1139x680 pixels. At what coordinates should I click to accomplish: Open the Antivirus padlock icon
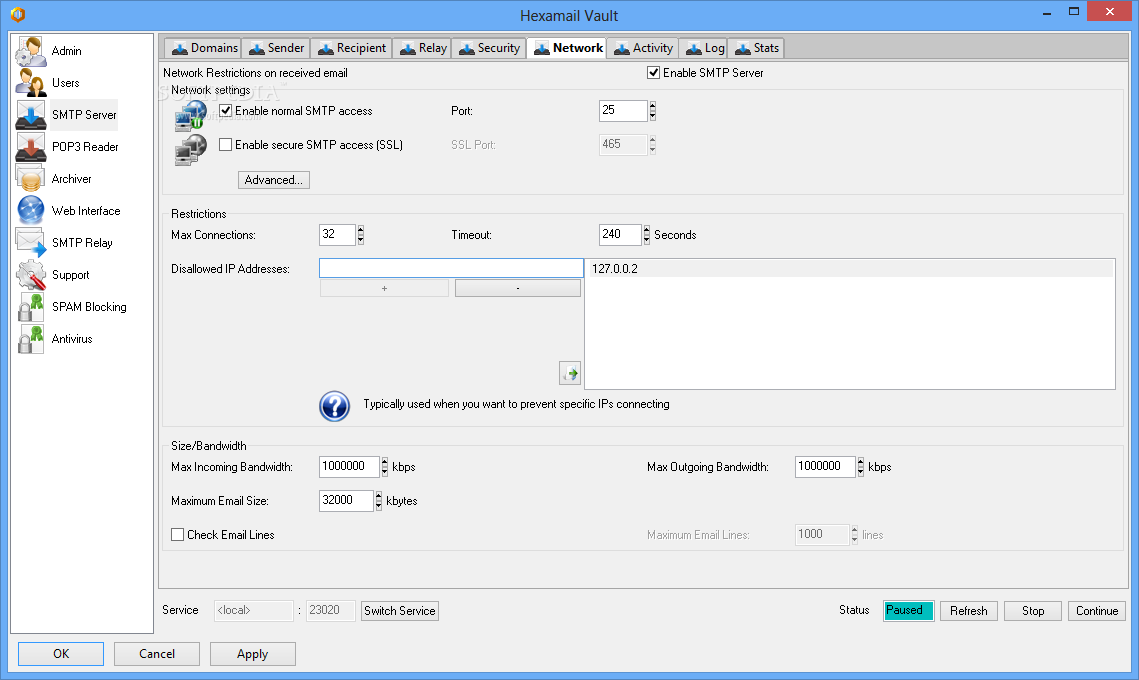[x=31, y=339]
